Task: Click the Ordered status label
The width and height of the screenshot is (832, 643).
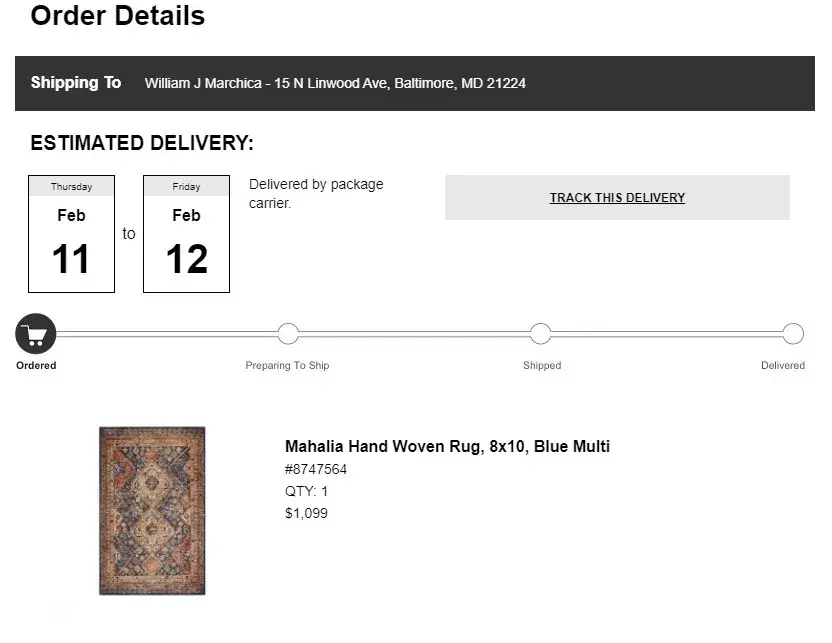Action: 36,366
